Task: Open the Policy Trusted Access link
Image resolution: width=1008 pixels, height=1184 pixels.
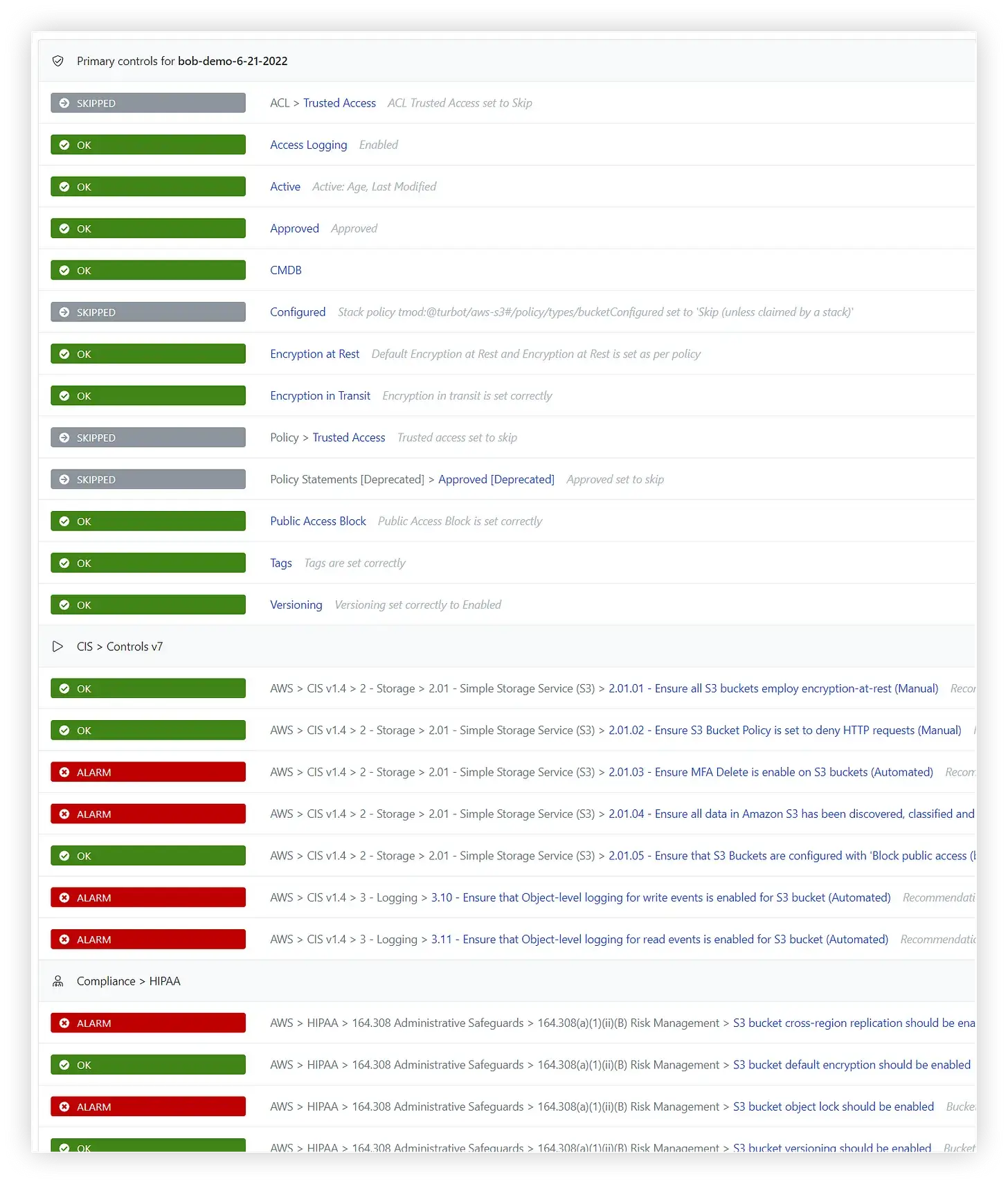Action: pyautogui.click(x=349, y=438)
